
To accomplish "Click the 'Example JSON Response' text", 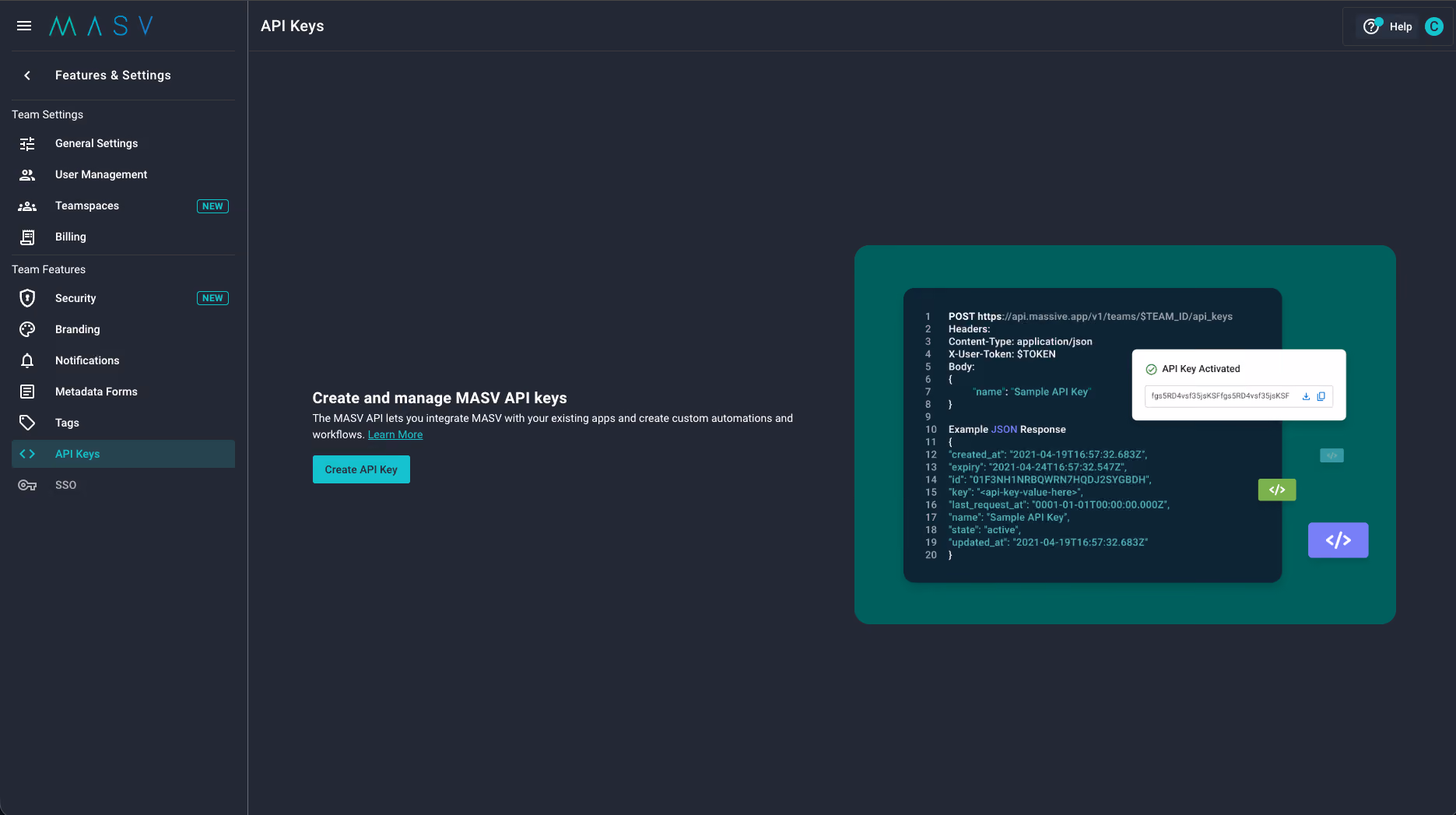I will (x=1007, y=430).
